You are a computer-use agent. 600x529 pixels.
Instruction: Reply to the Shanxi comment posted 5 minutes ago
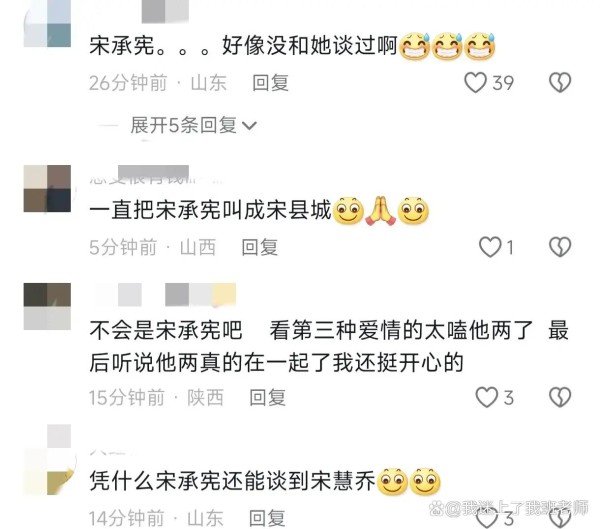tap(259, 247)
